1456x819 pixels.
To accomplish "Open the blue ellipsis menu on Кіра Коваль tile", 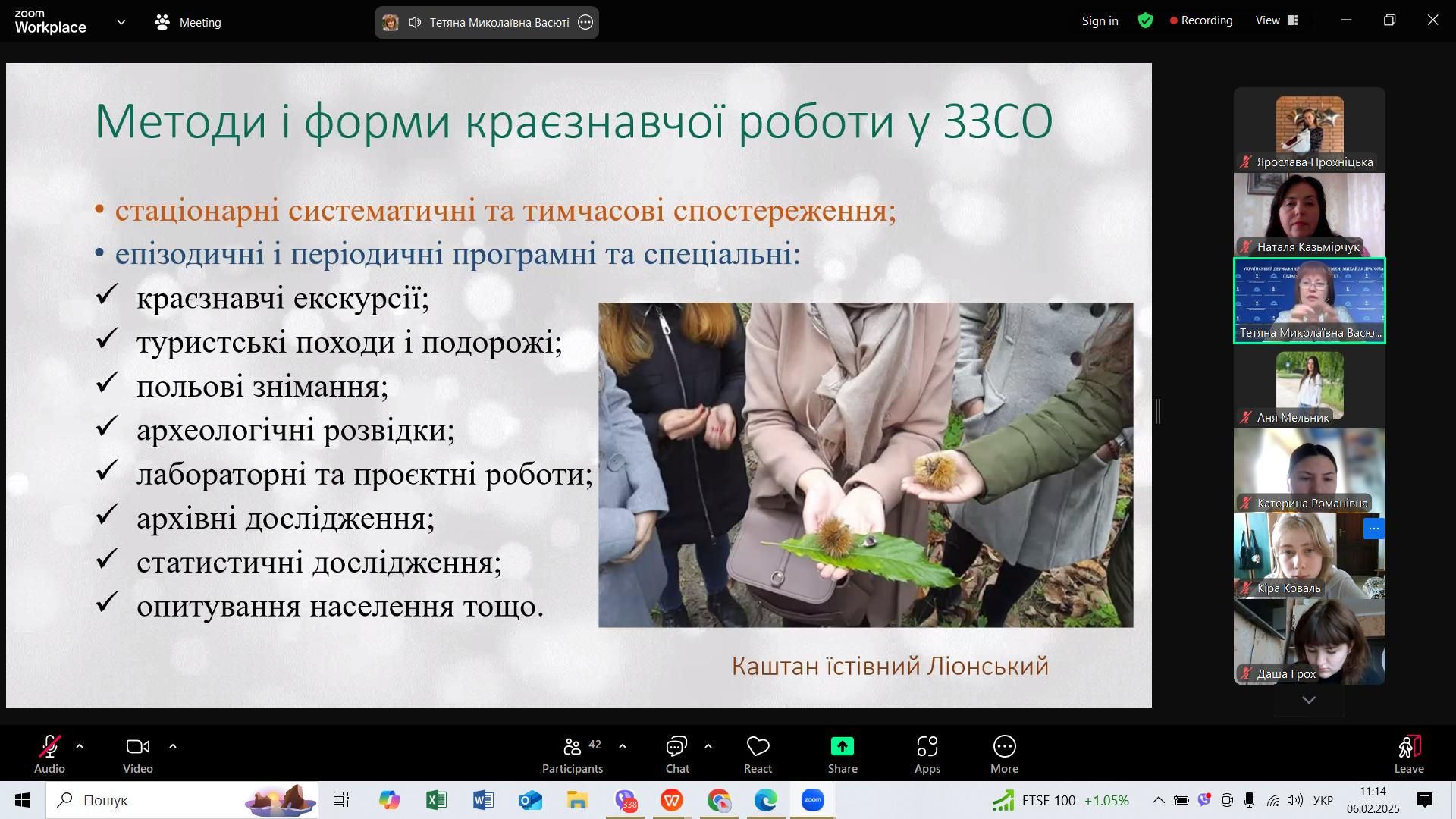I will (1374, 529).
